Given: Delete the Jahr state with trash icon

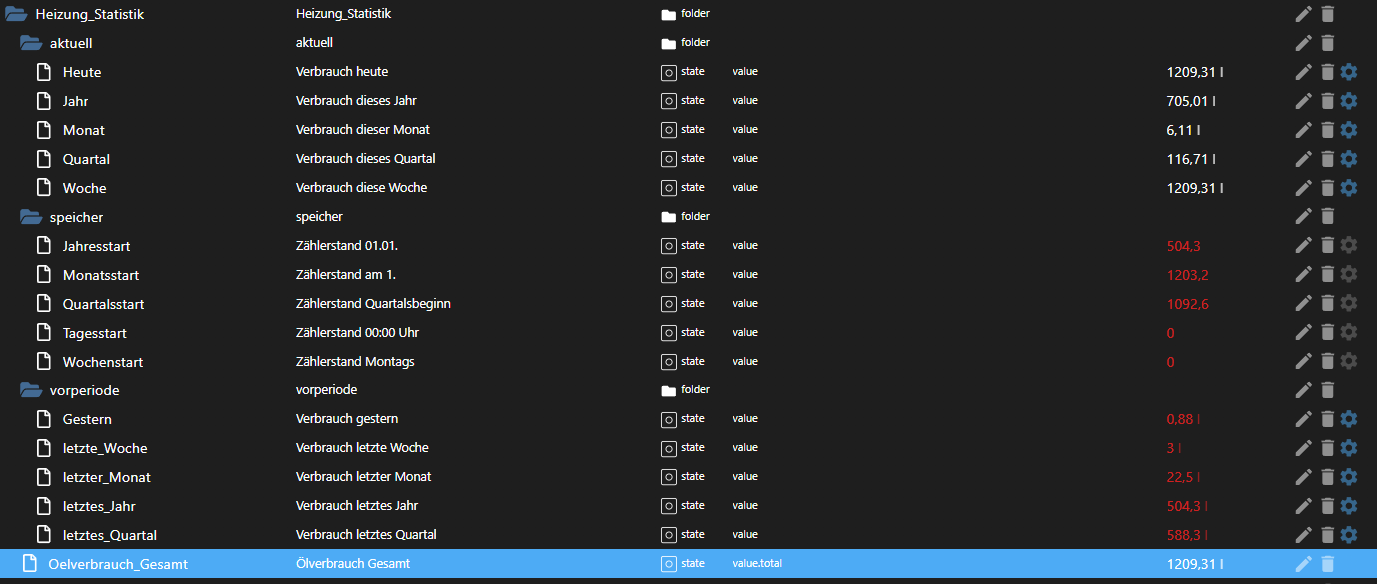Looking at the screenshot, I should pos(1327,101).
